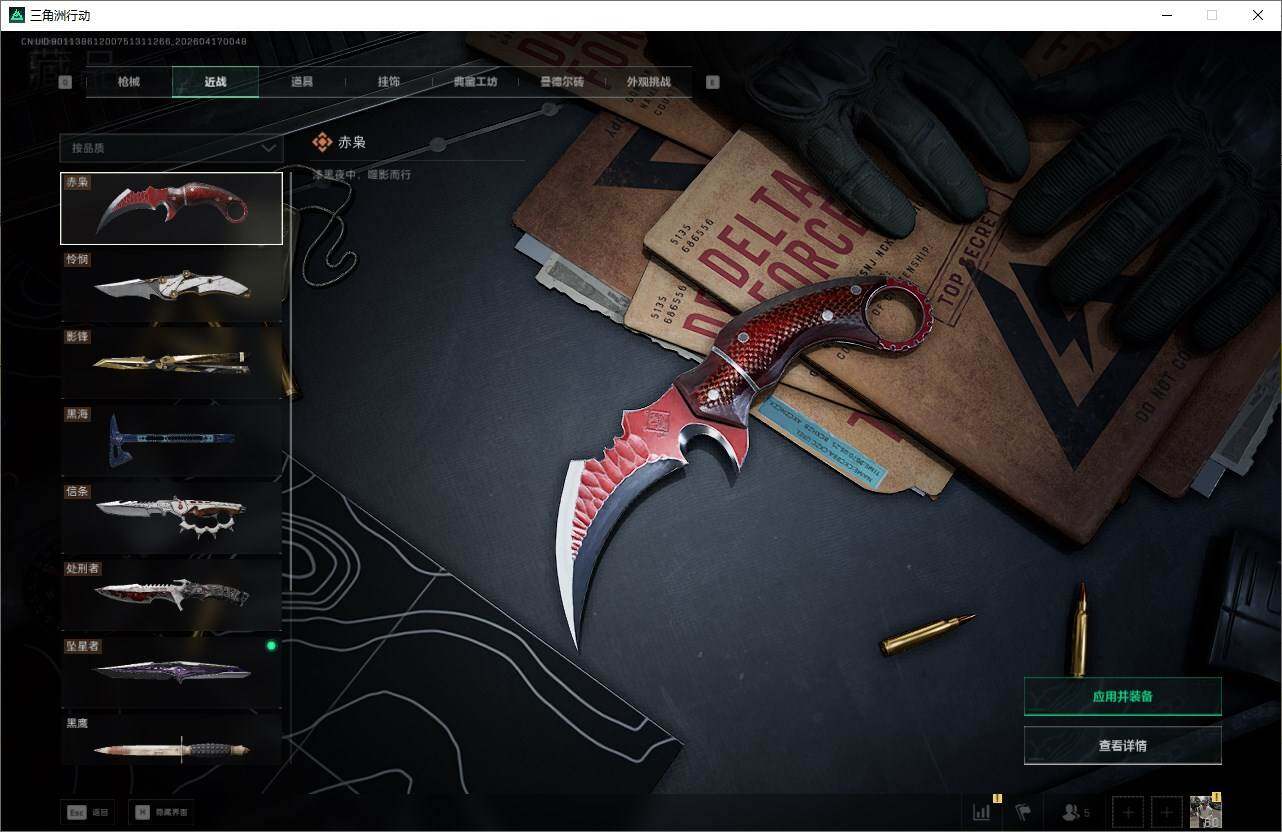Click the Esc 返回 button
1282x832 pixels.
click(87, 812)
